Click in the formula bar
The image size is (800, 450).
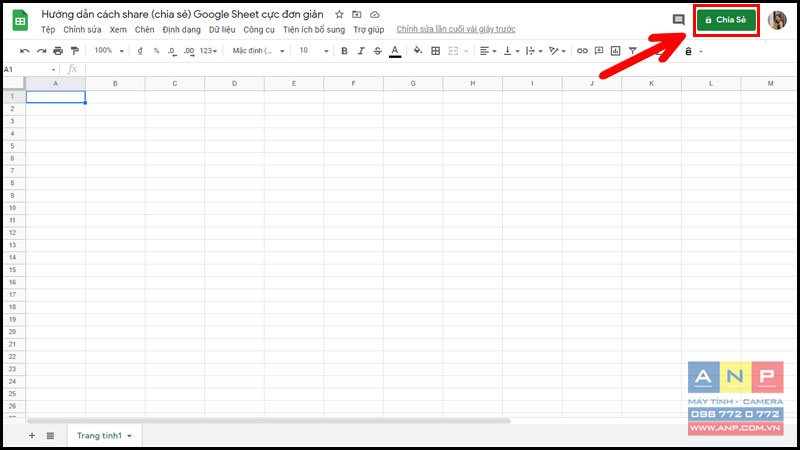[x=439, y=69]
